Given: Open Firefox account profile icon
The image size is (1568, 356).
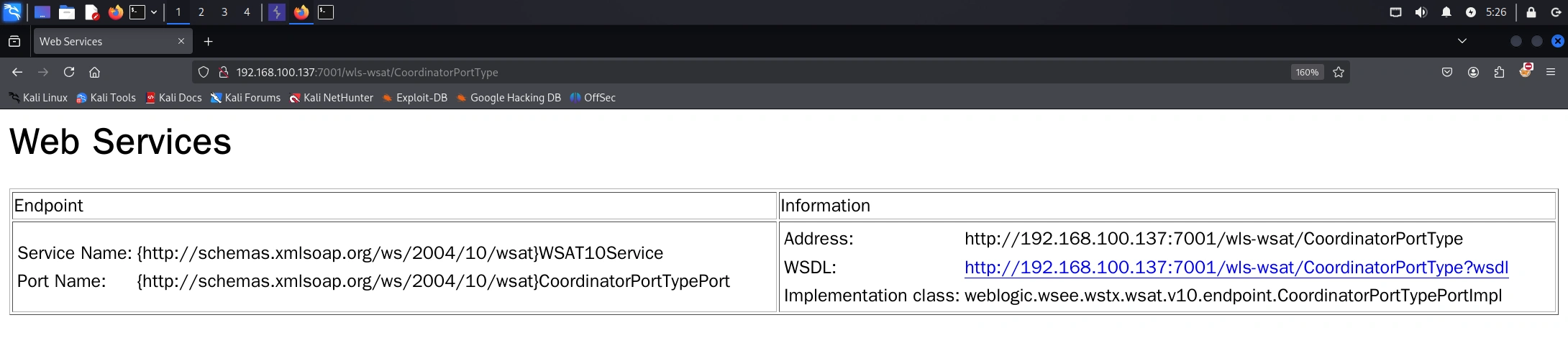Looking at the screenshot, I should point(1473,72).
